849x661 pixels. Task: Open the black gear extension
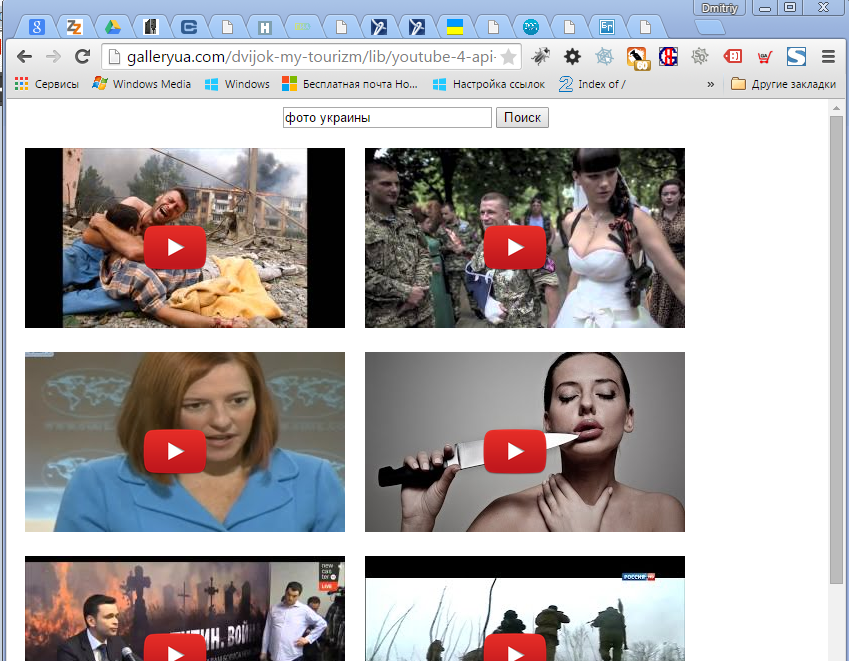coord(572,56)
